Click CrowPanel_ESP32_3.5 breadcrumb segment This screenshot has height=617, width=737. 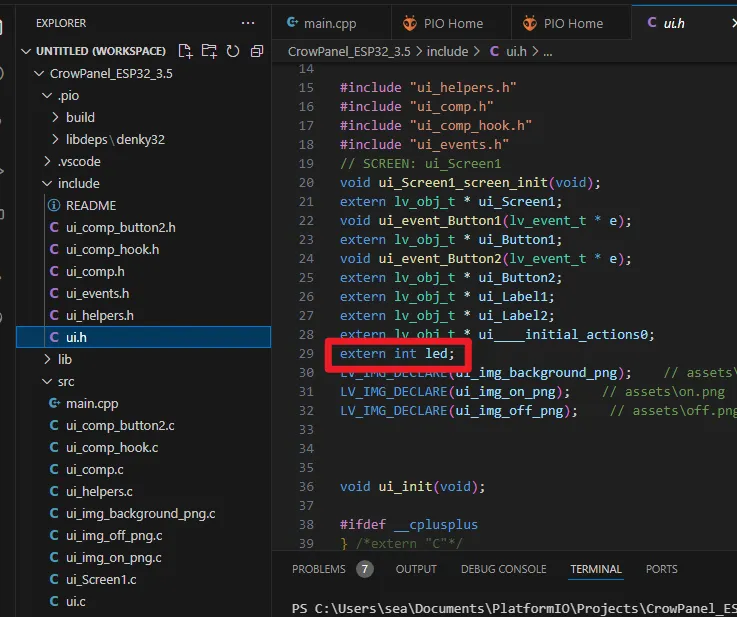(x=349, y=51)
